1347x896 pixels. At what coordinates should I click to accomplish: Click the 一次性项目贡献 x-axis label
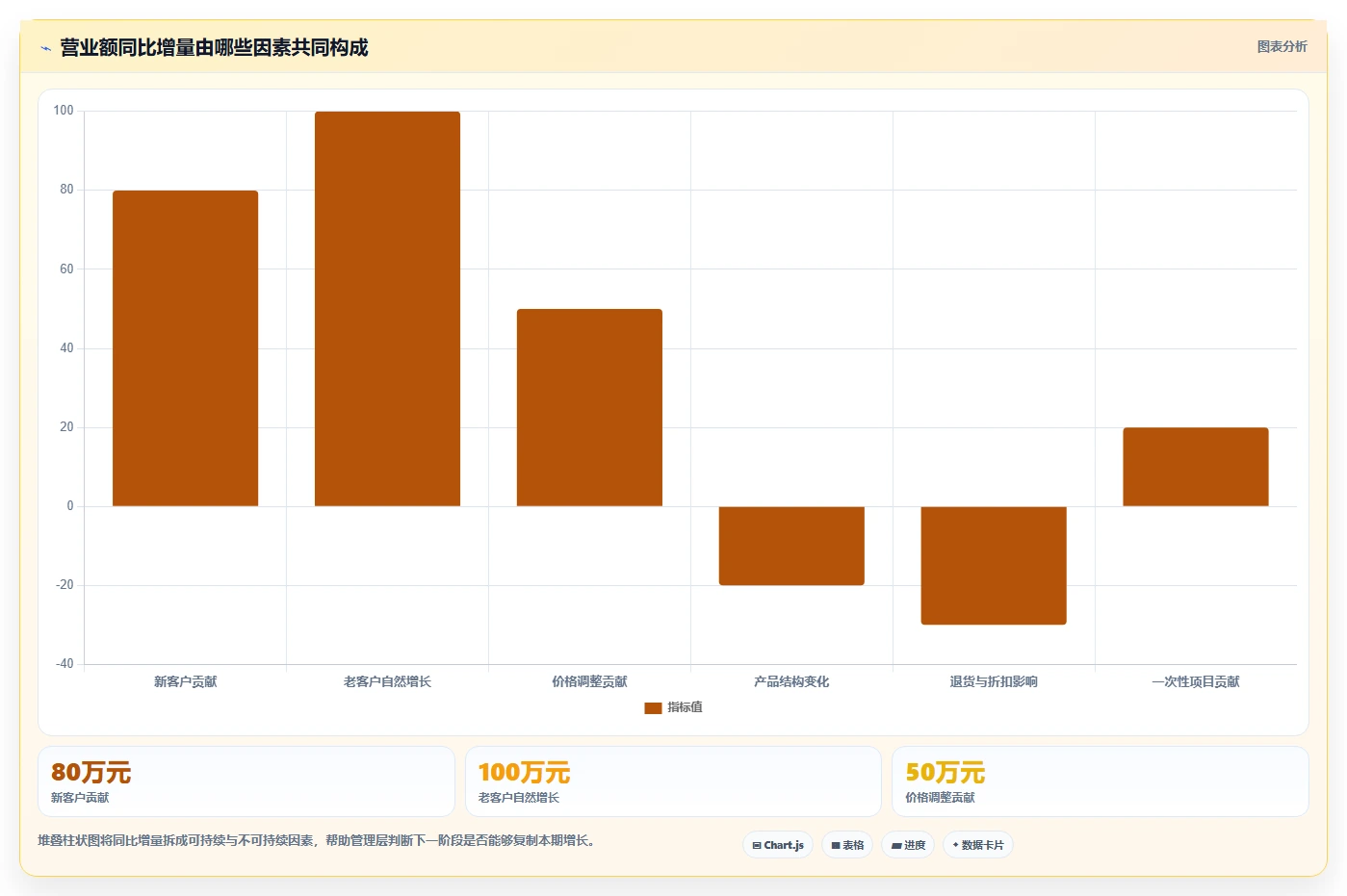1196,681
